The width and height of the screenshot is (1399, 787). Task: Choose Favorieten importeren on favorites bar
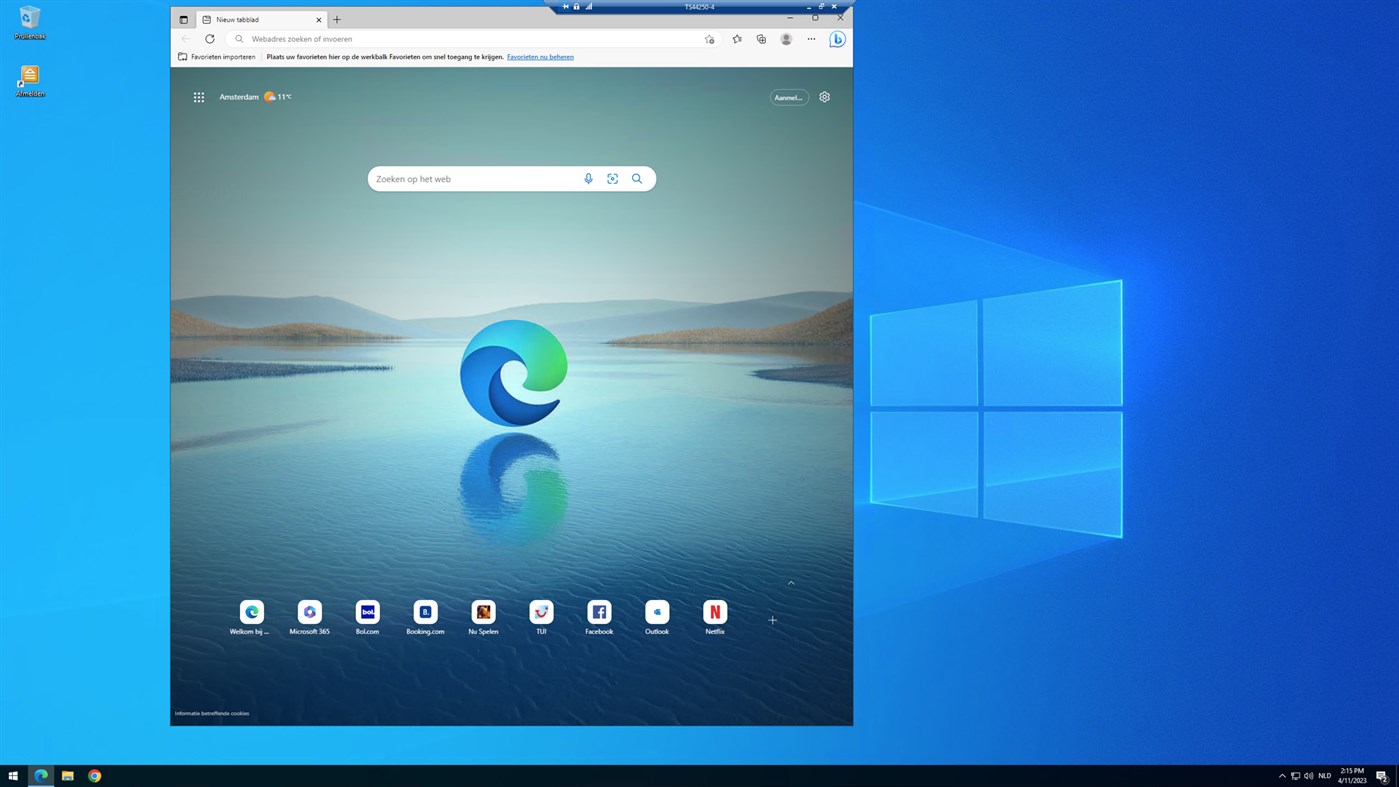coord(216,57)
